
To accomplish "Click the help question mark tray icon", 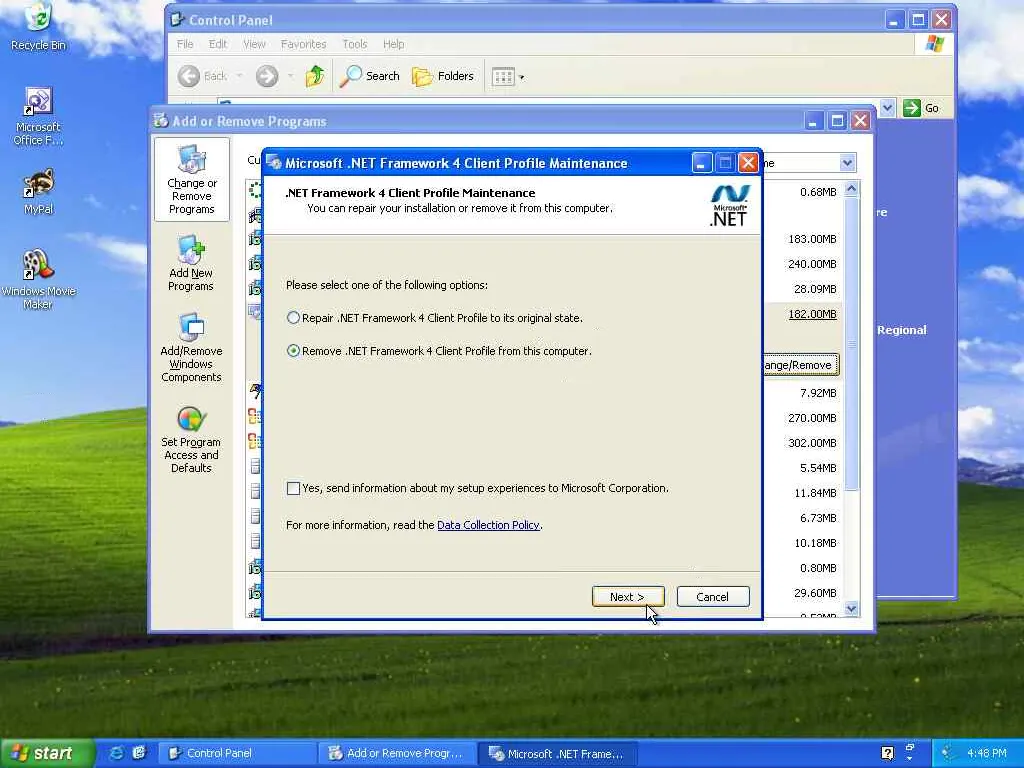I will tap(887, 753).
